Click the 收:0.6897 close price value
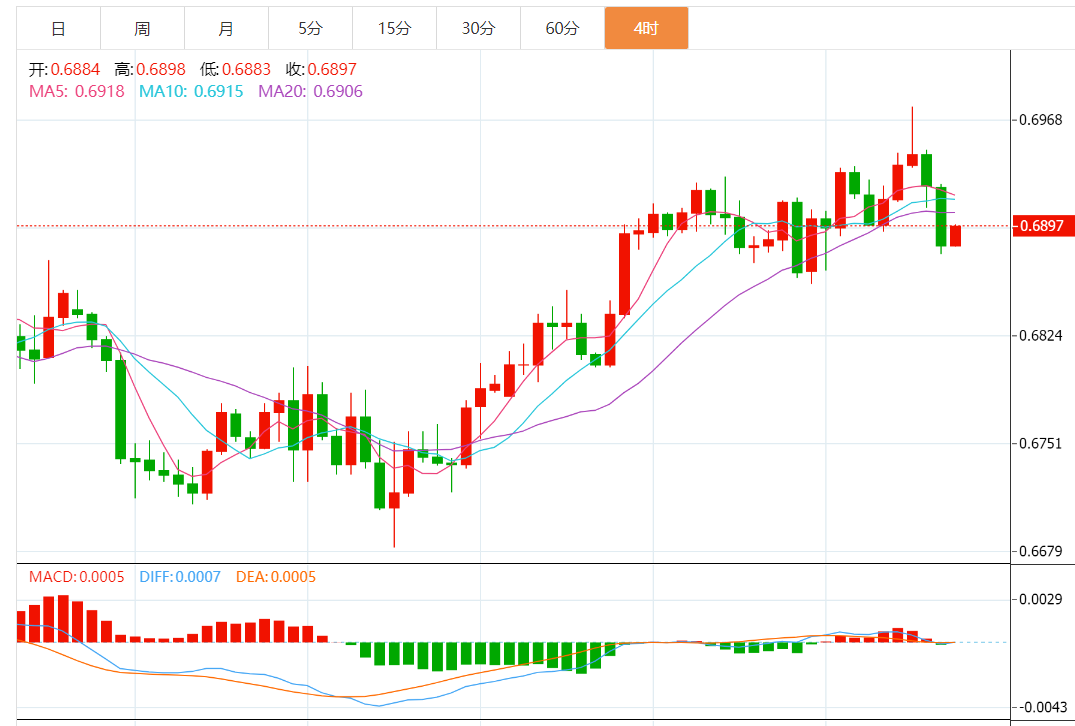Viewport: 1075px width, 726px height. pos(322,69)
